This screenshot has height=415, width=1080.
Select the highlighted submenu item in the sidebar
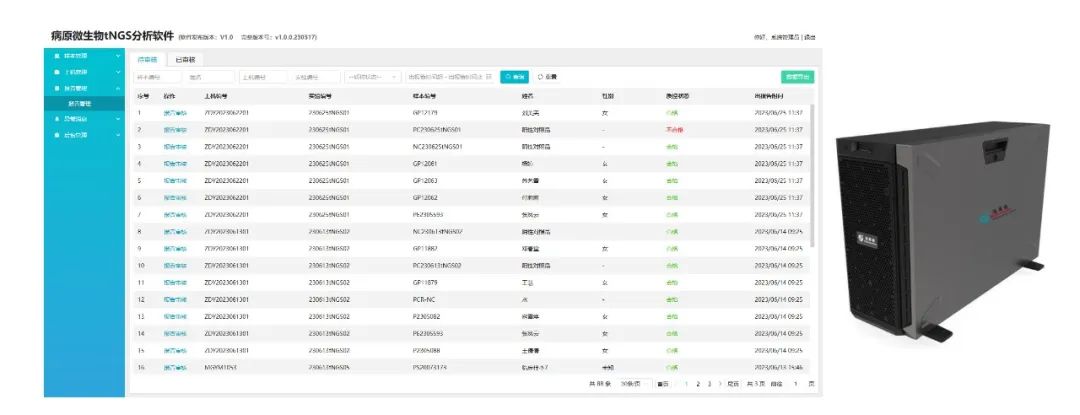point(80,103)
